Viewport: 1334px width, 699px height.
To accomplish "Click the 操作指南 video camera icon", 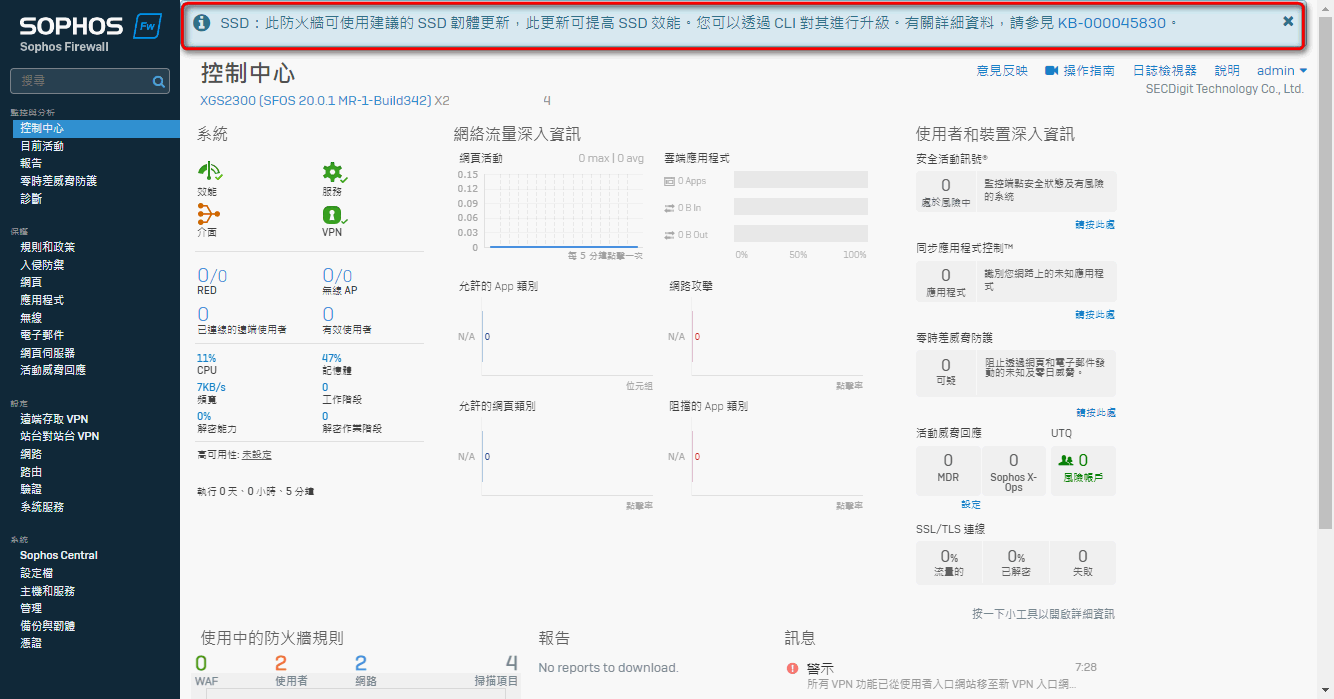I will point(1051,71).
